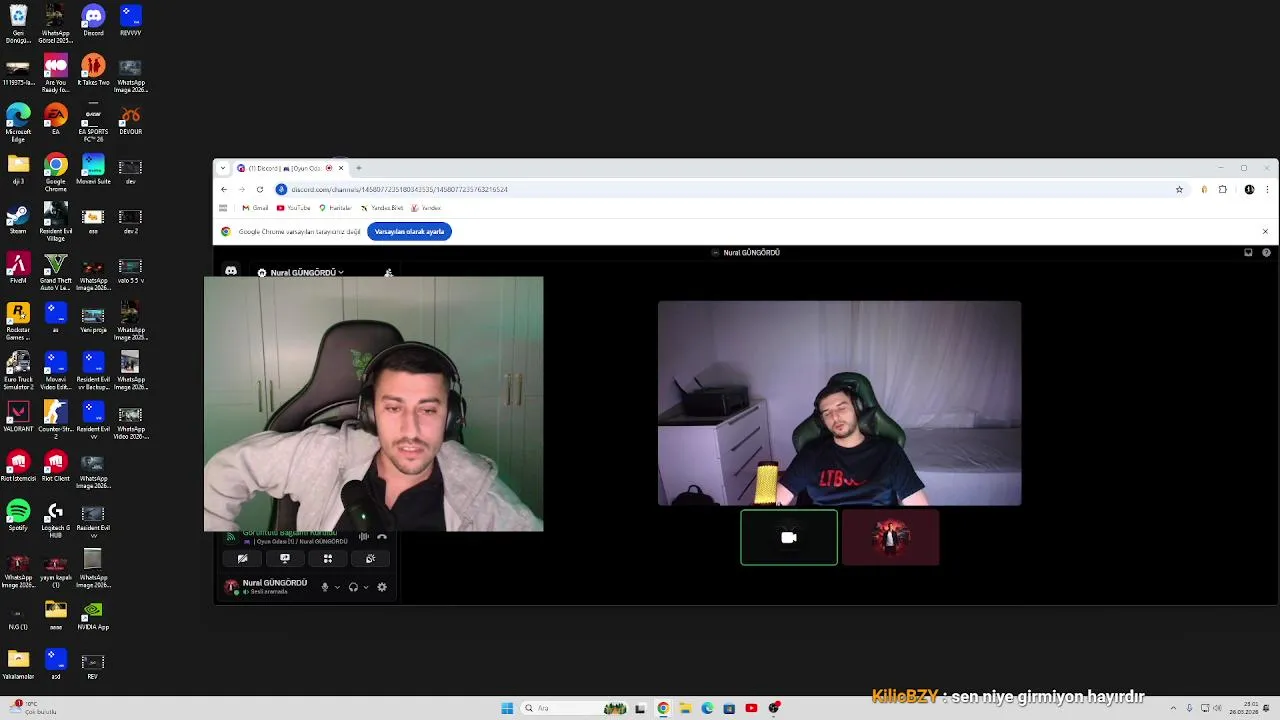Click Varsayılan olarak ayarla button

pos(409,231)
